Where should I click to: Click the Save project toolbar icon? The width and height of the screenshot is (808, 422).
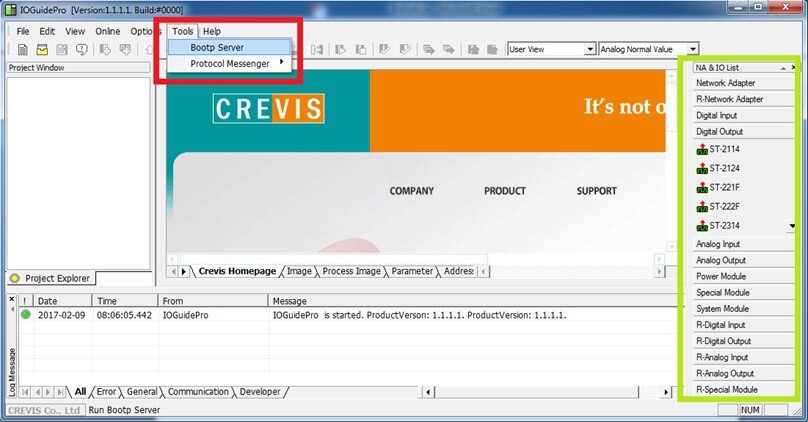click(x=62, y=49)
